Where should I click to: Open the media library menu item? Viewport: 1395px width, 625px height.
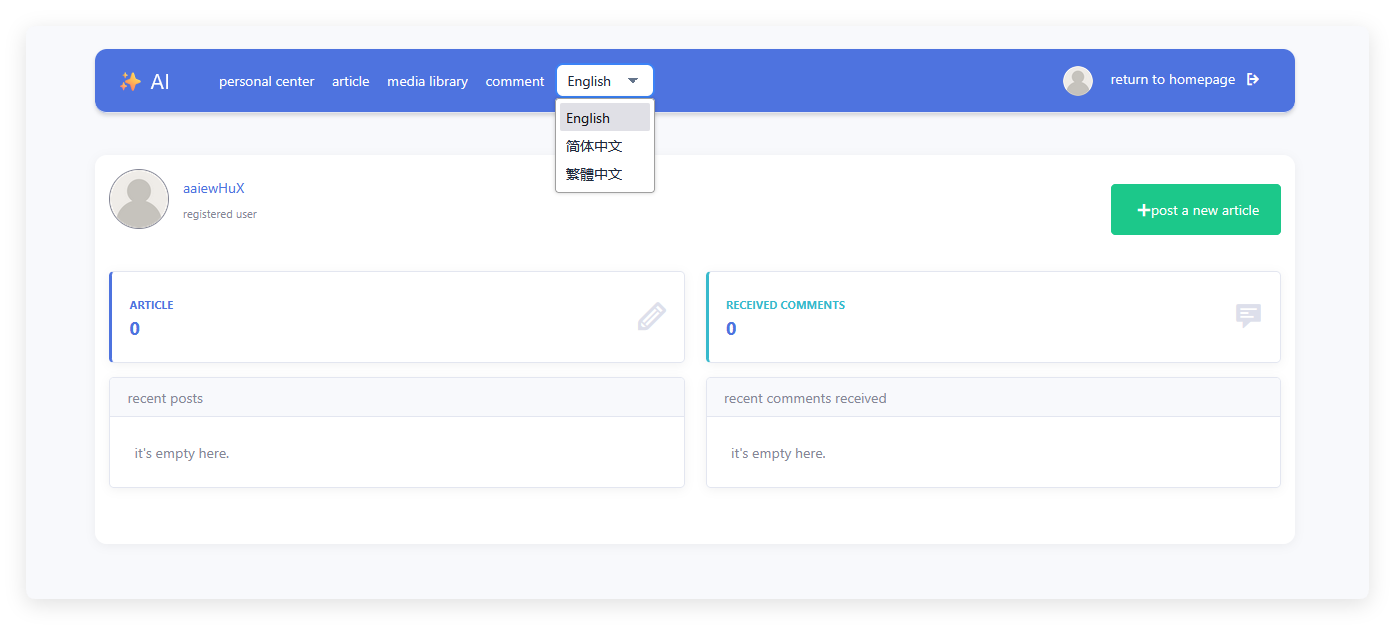pyautogui.click(x=428, y=81)
